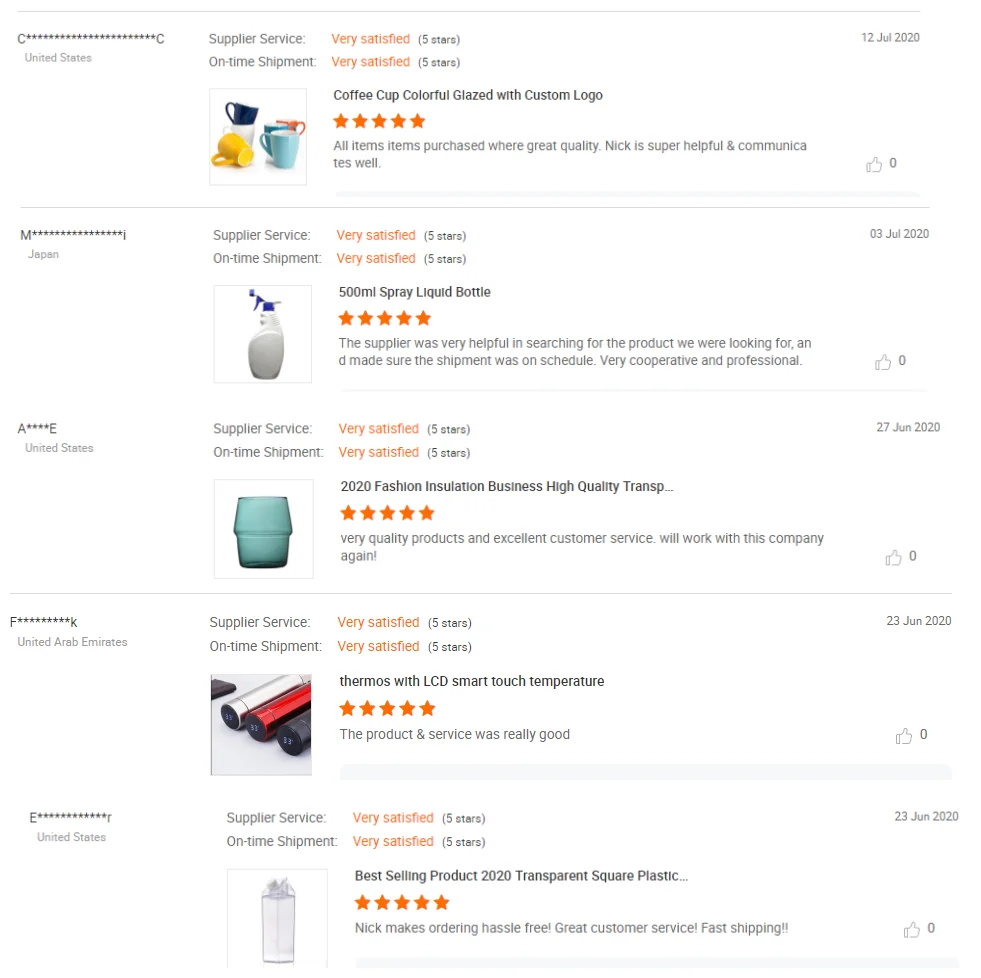Open the colorful coffee cups thumbnail
Image resolution: width=981 pixels, height=978 pixels.
click(x=258, y=136)
